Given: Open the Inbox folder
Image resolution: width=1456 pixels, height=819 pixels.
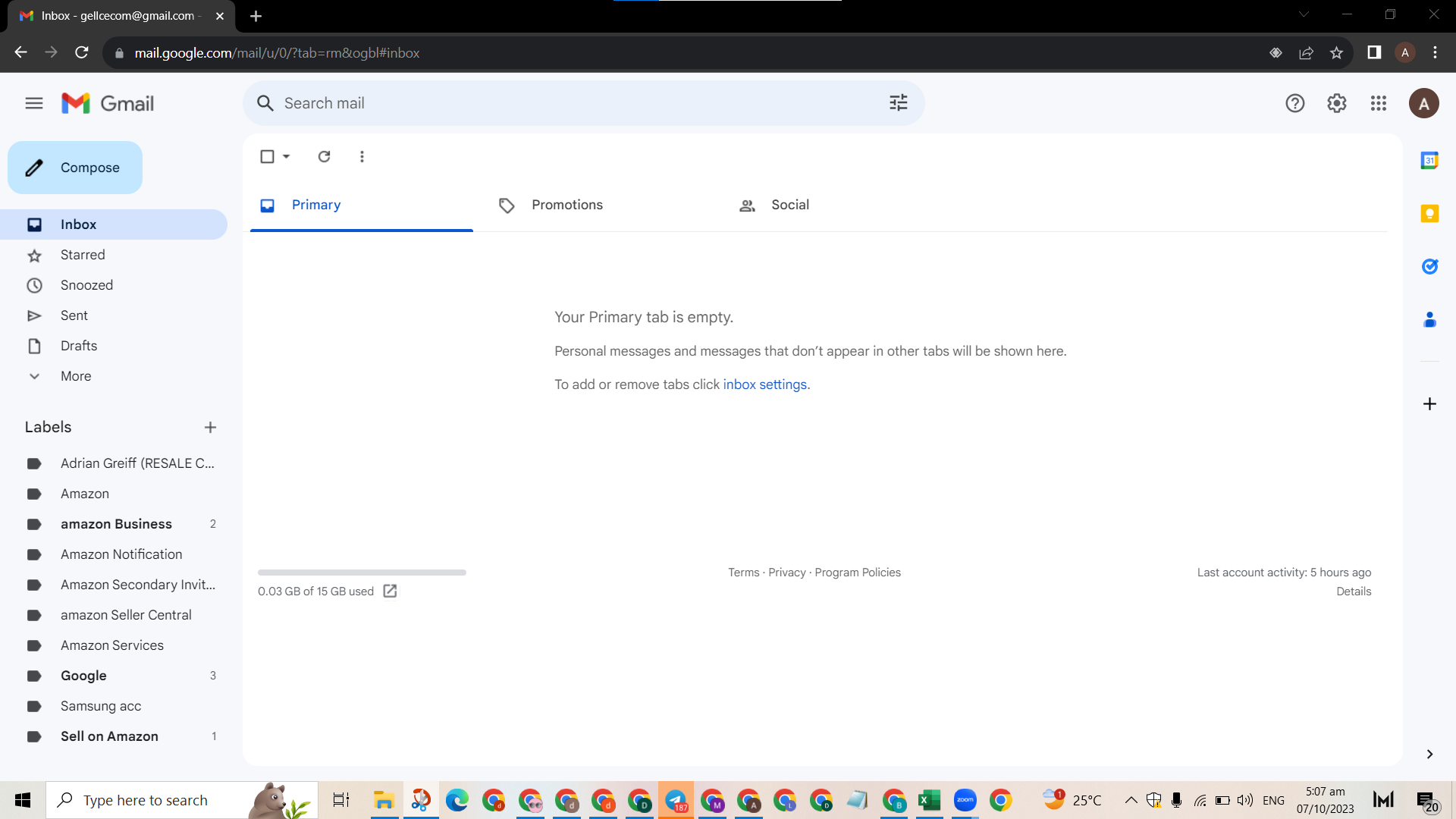Looking at the screenshot, I should point(114,224).
